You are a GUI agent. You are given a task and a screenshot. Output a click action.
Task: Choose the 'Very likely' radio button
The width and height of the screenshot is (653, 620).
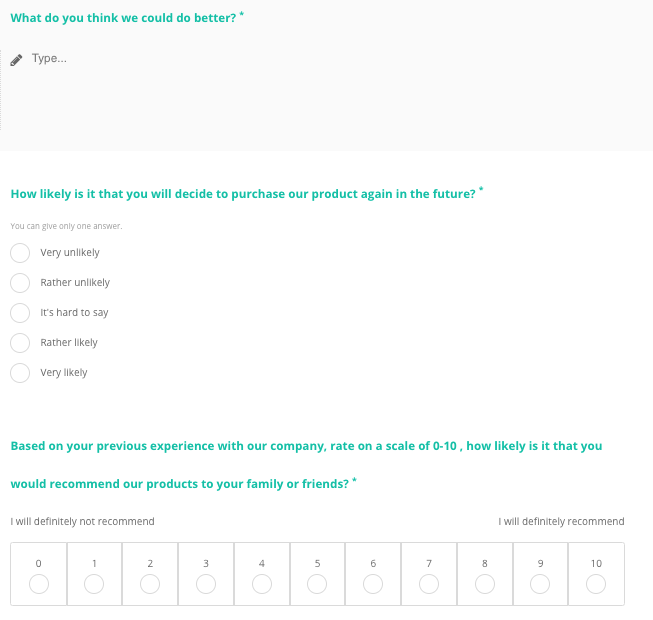click(20, 373)
